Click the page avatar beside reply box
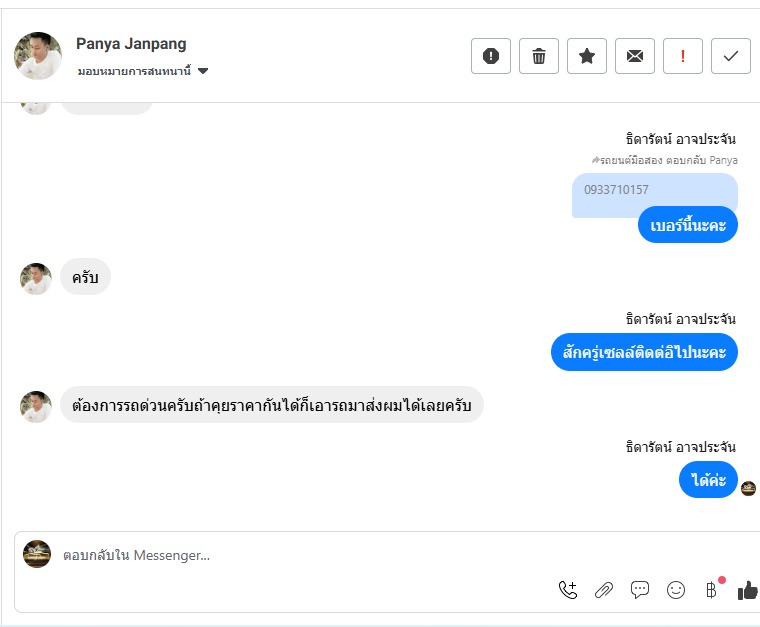Screen dimensions: 760x627 point(37,554)
